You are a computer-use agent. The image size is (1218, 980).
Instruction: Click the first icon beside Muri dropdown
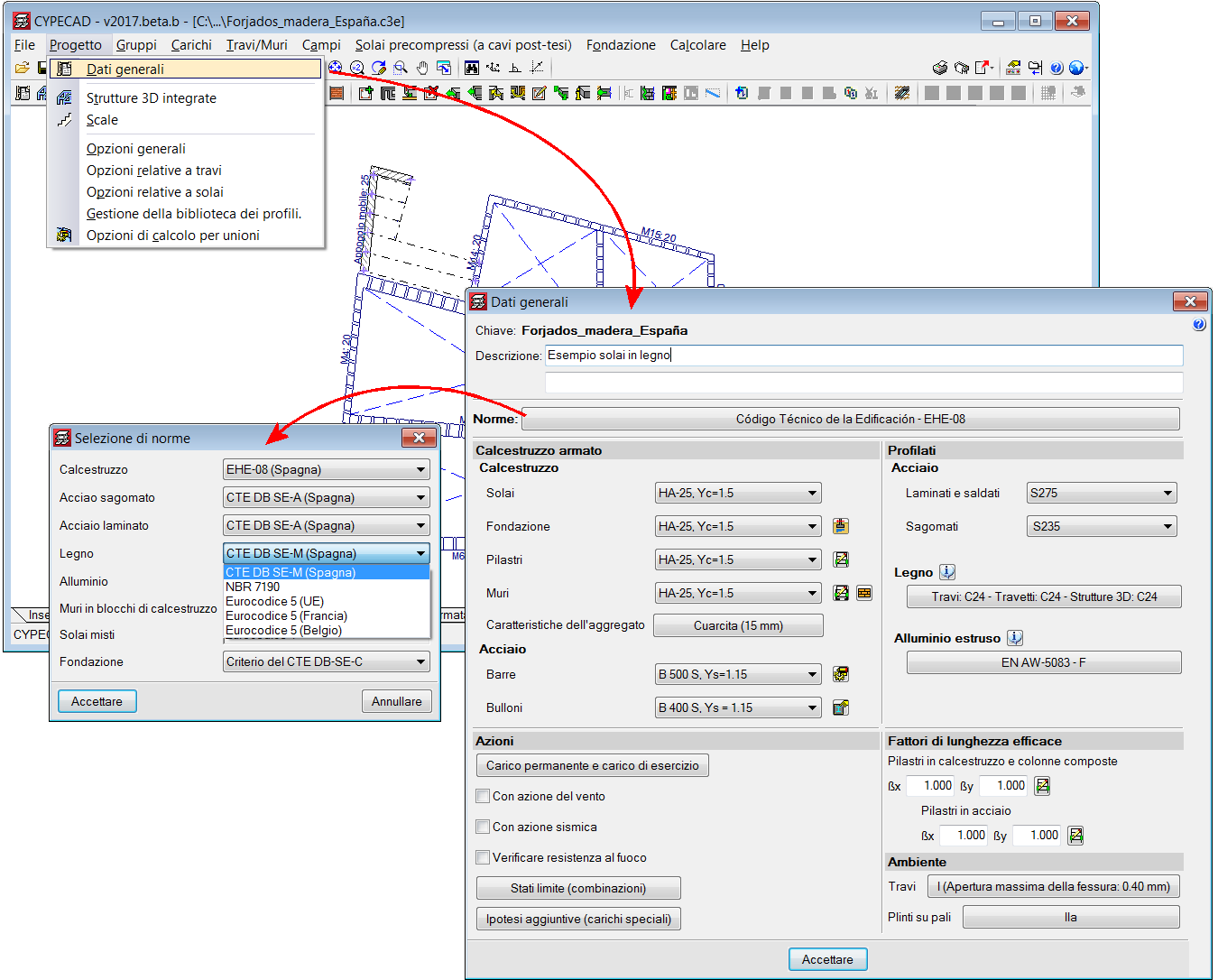841,593
